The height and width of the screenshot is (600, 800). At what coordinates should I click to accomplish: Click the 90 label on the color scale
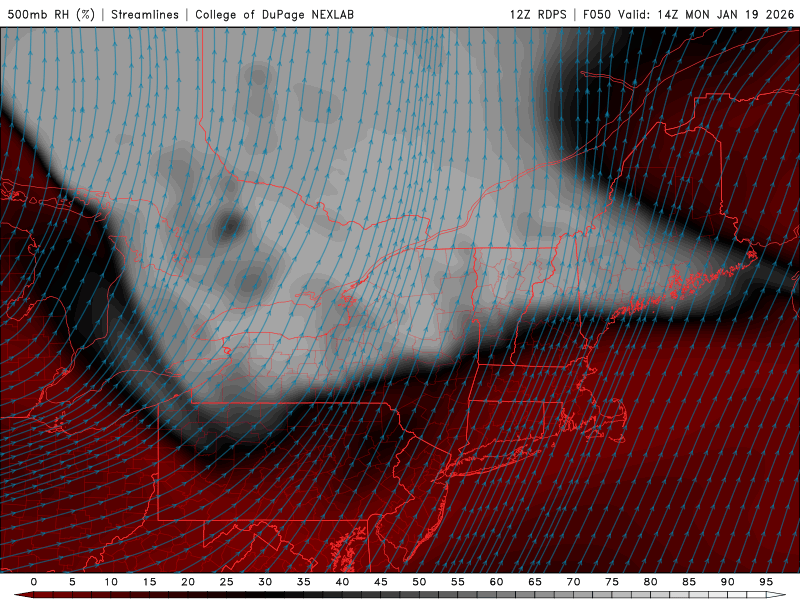click(728, 582)
